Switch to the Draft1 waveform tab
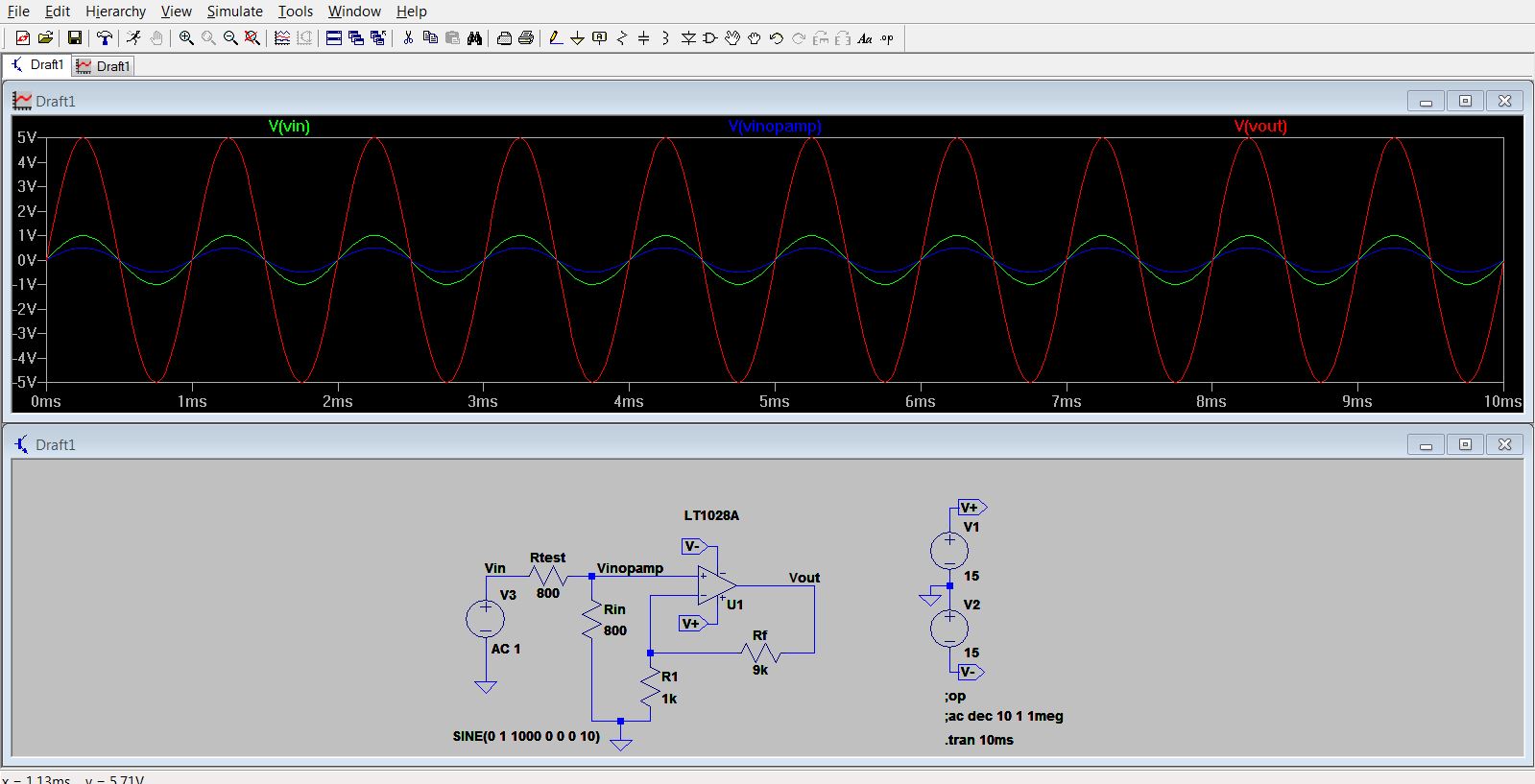Screen dimensions: 1535x784 pos(103,66)
